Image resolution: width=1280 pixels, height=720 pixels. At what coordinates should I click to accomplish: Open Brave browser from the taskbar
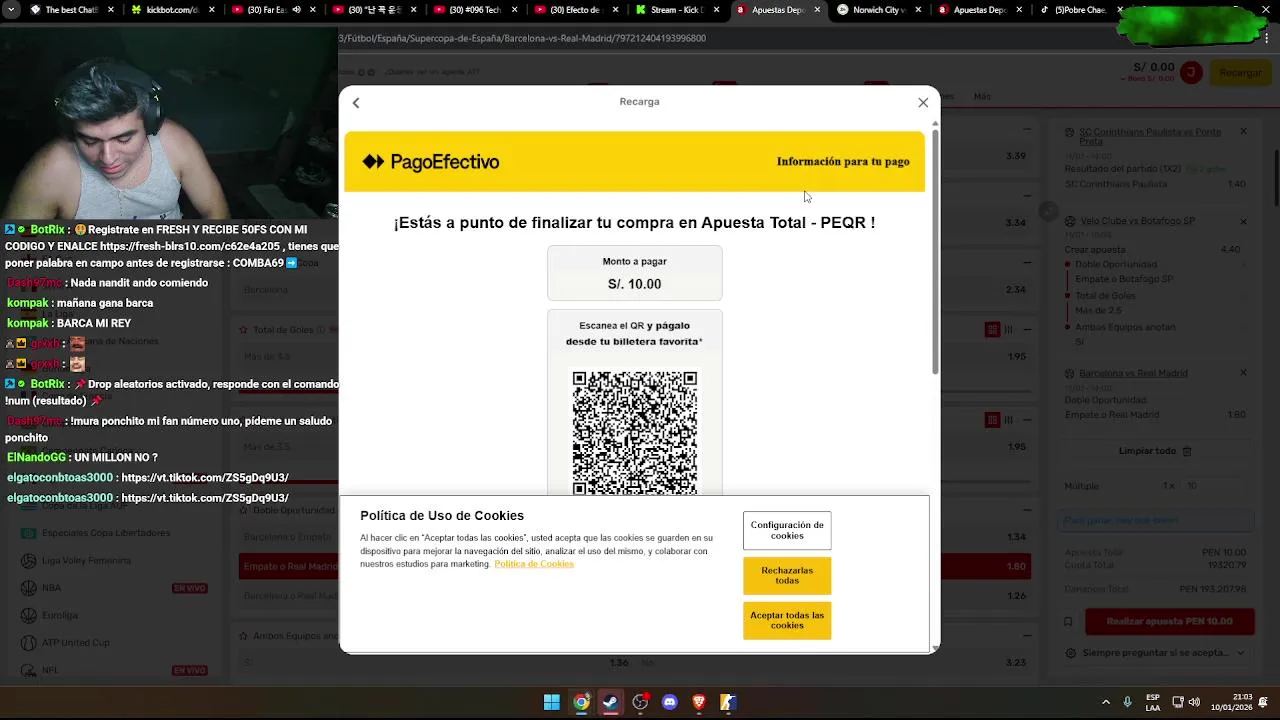[699, 702]
